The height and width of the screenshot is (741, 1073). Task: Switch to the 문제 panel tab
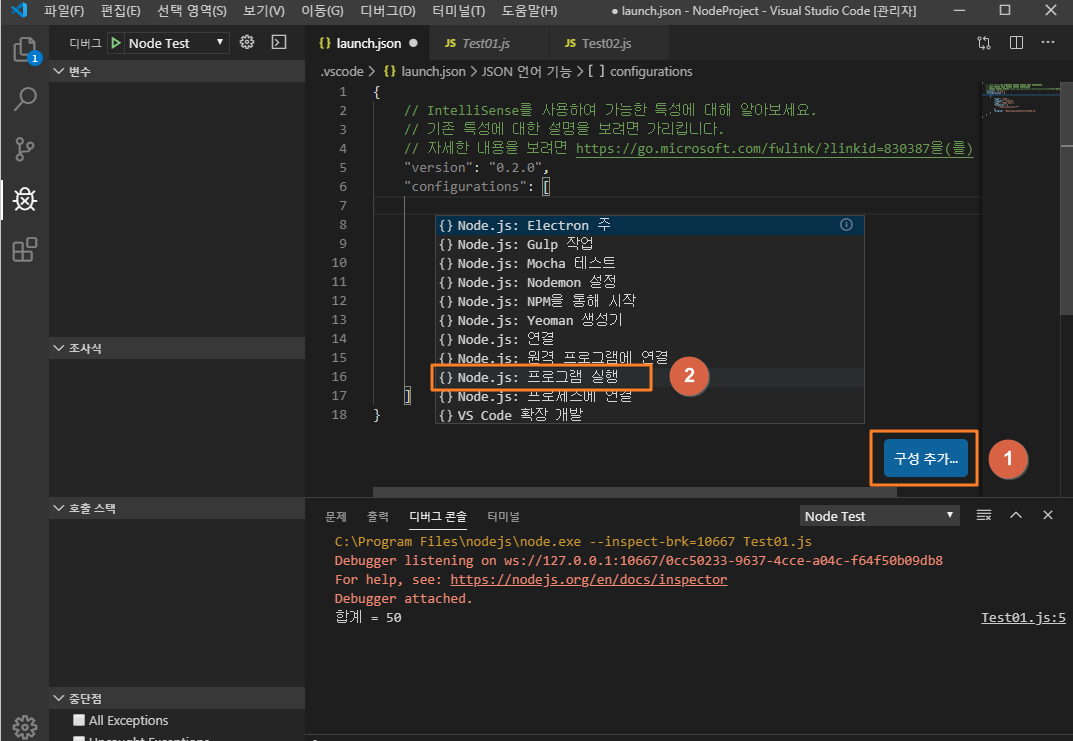[x=335, y=517]
